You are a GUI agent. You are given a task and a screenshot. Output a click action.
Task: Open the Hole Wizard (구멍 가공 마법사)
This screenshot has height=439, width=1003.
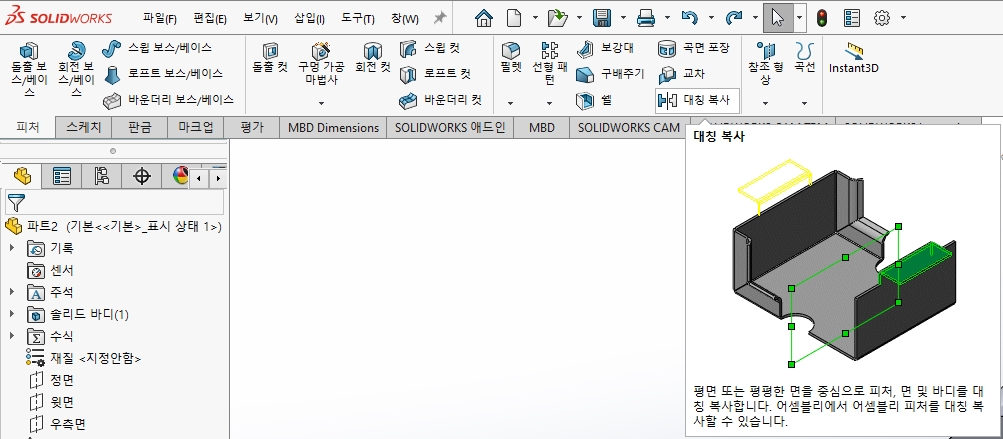pos(321,63)
